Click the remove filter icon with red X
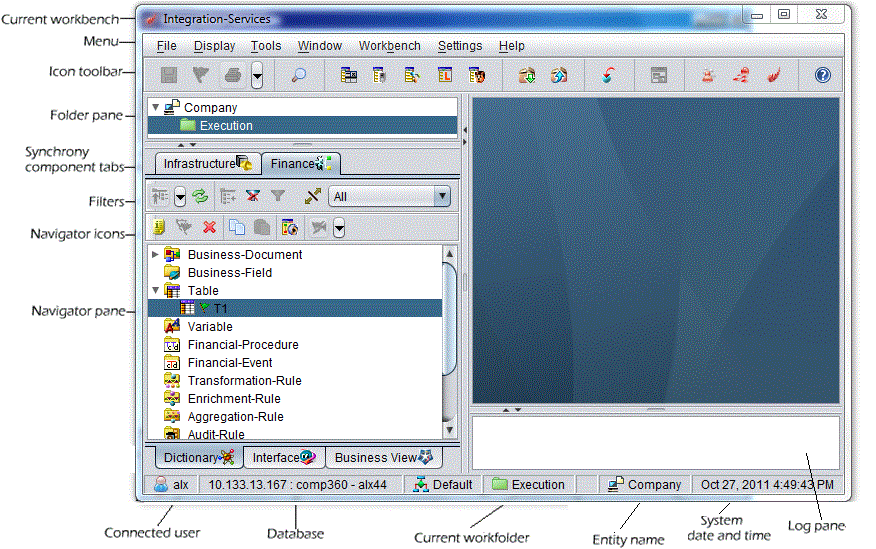876x549 pixels. (x=253, y=197)
